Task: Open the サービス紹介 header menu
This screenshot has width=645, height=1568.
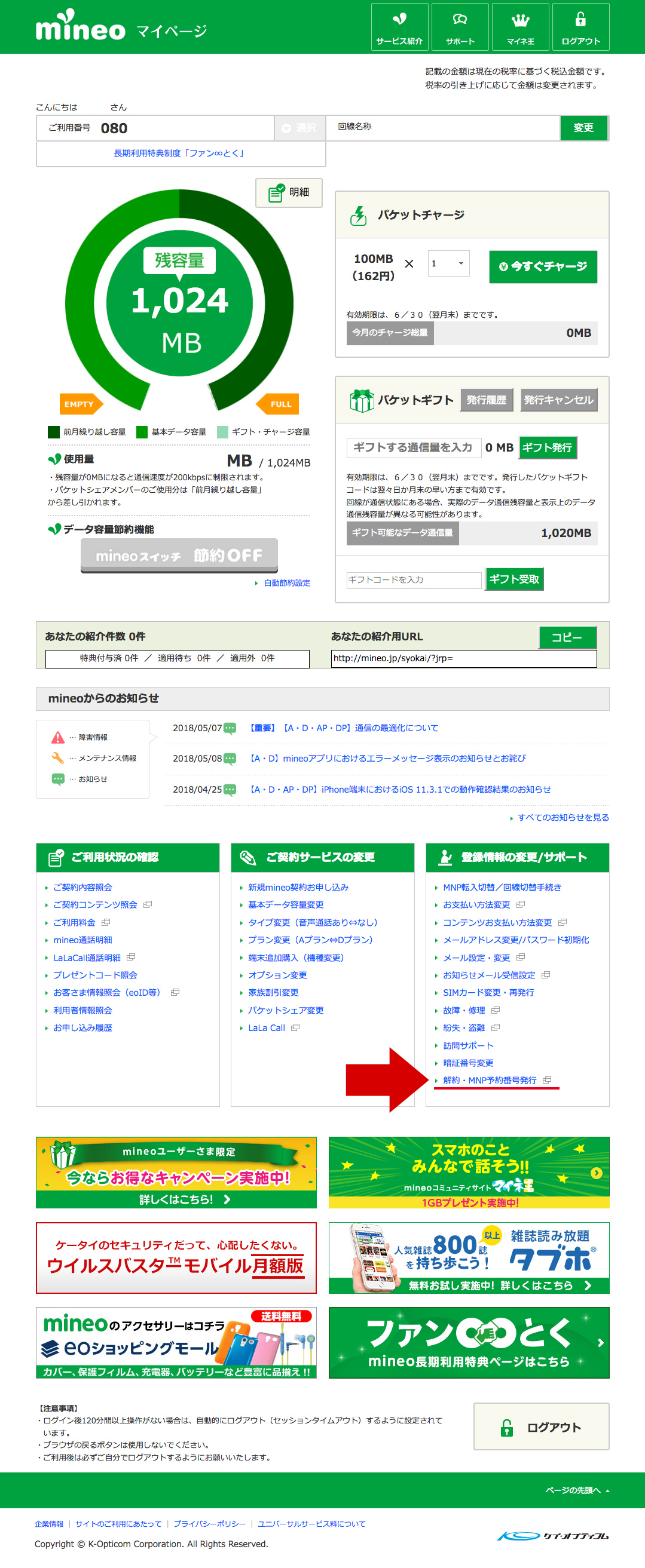Action: click(x=399, y=27)
